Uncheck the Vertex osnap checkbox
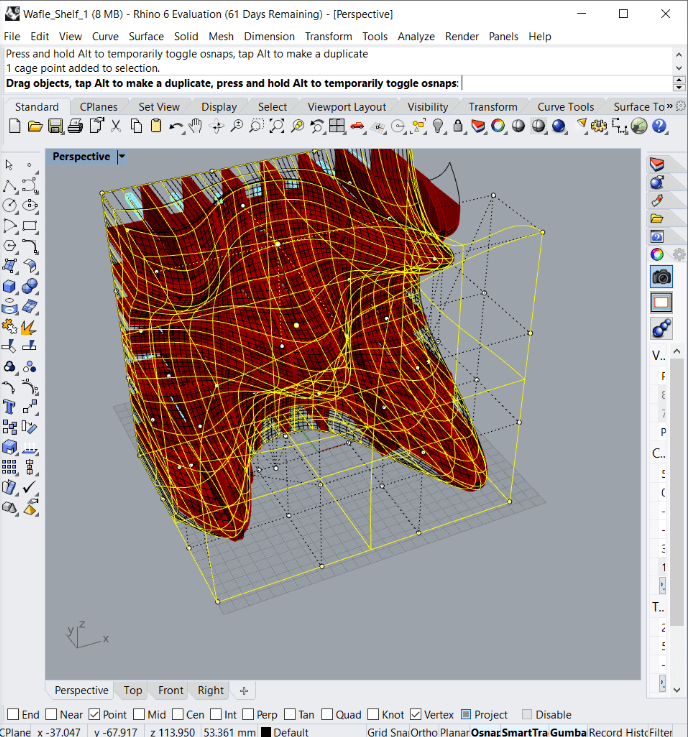Viewport: 688px width, 737px height. click(417, 715)
